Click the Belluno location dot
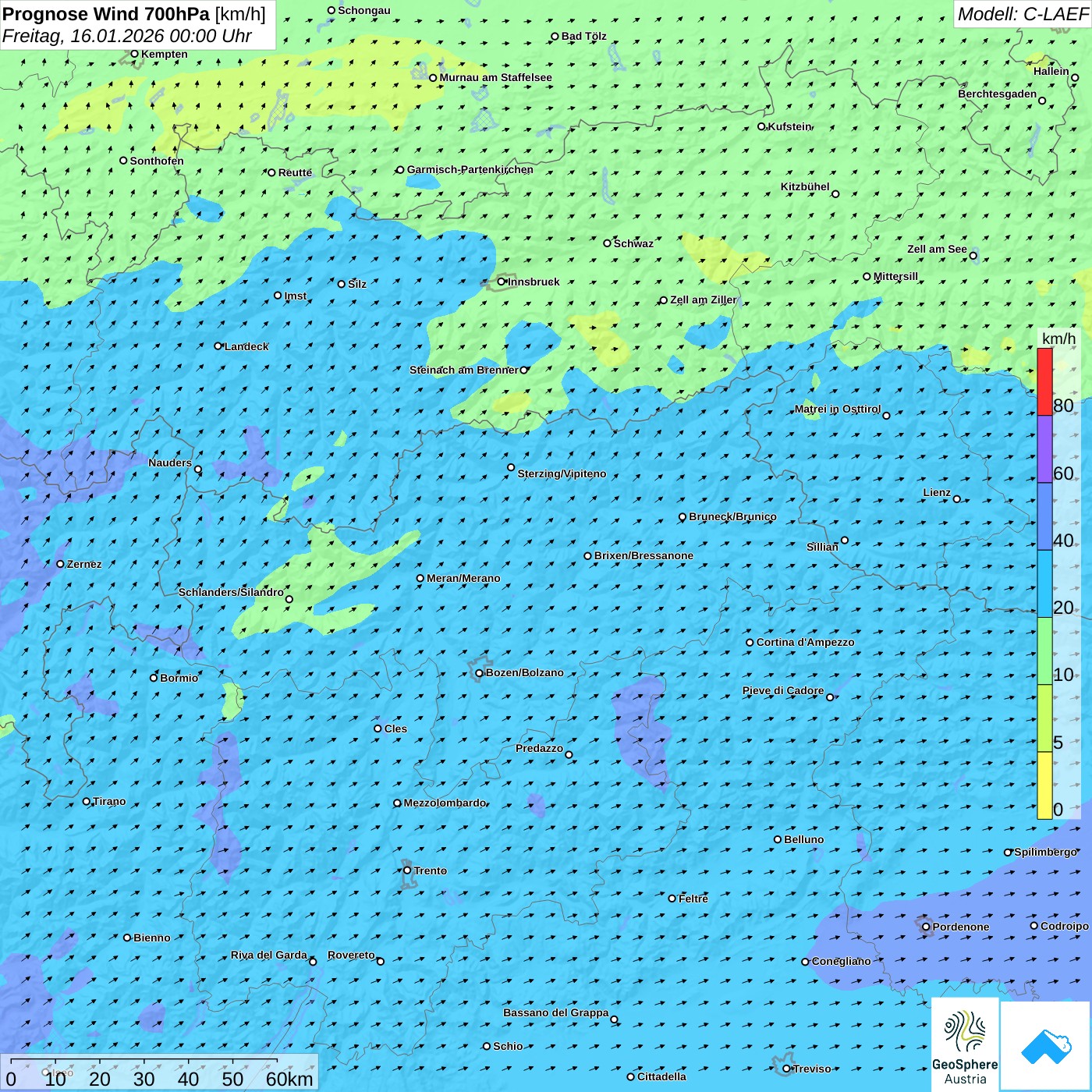The height and width of the screenshot is (1092, 1092). (777, 839)
